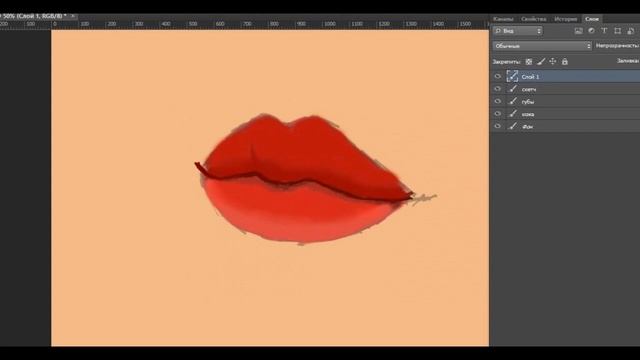The width and height of the screenshot is (640, 360).
Task: Click the Слой 1 layer thumbnail
Action: coord(512,76)
